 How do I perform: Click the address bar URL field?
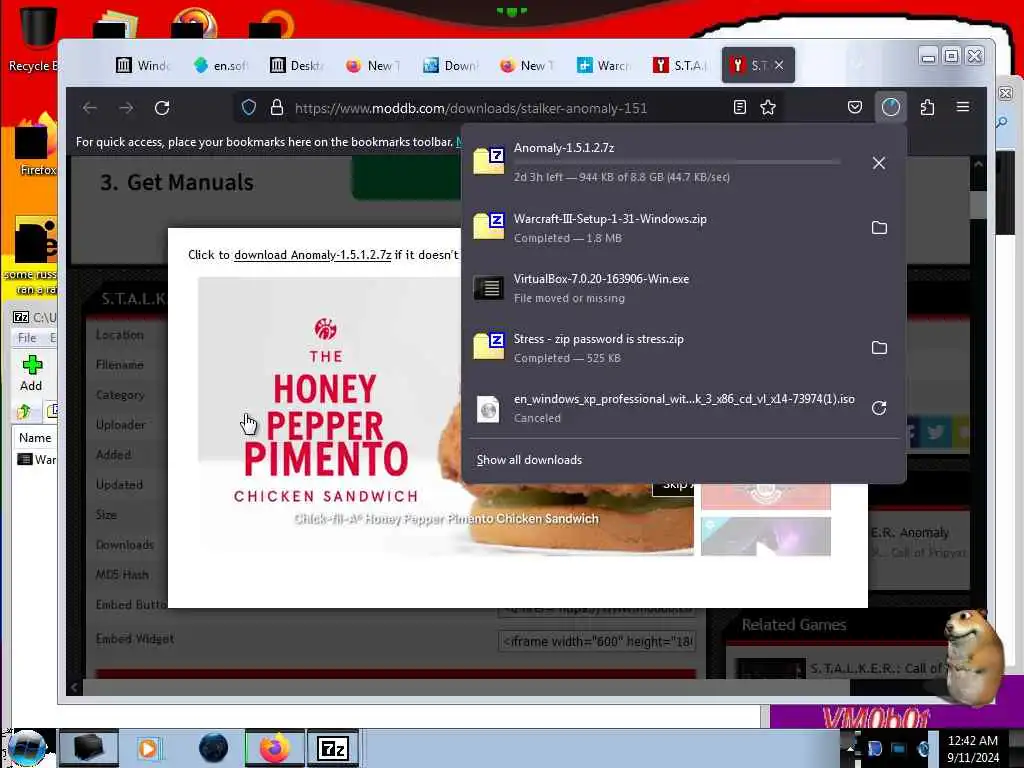pyautogui.click(x=472, y=108)
